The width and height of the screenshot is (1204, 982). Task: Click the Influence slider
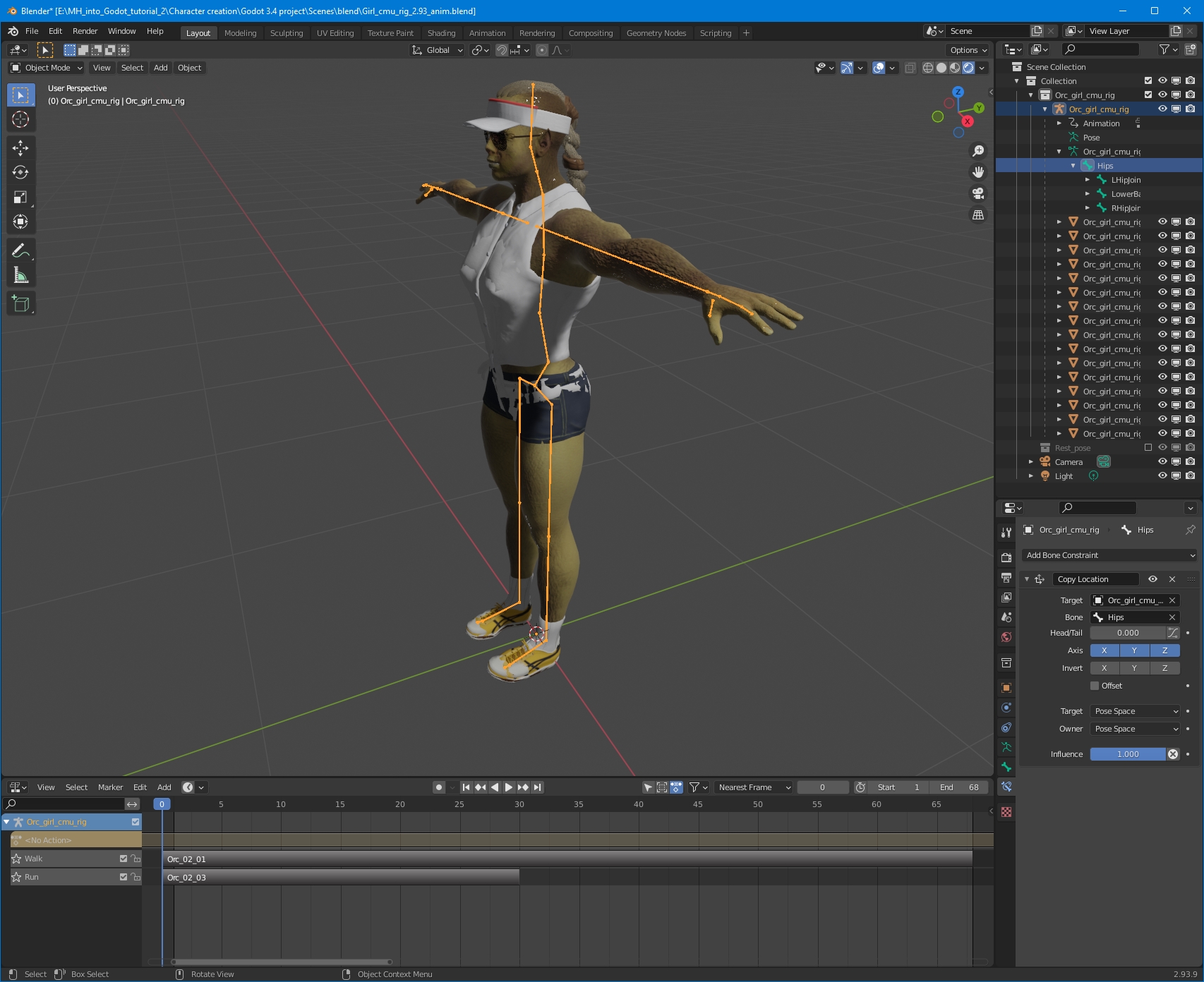pyautogui.click(x=1128, y=754)
